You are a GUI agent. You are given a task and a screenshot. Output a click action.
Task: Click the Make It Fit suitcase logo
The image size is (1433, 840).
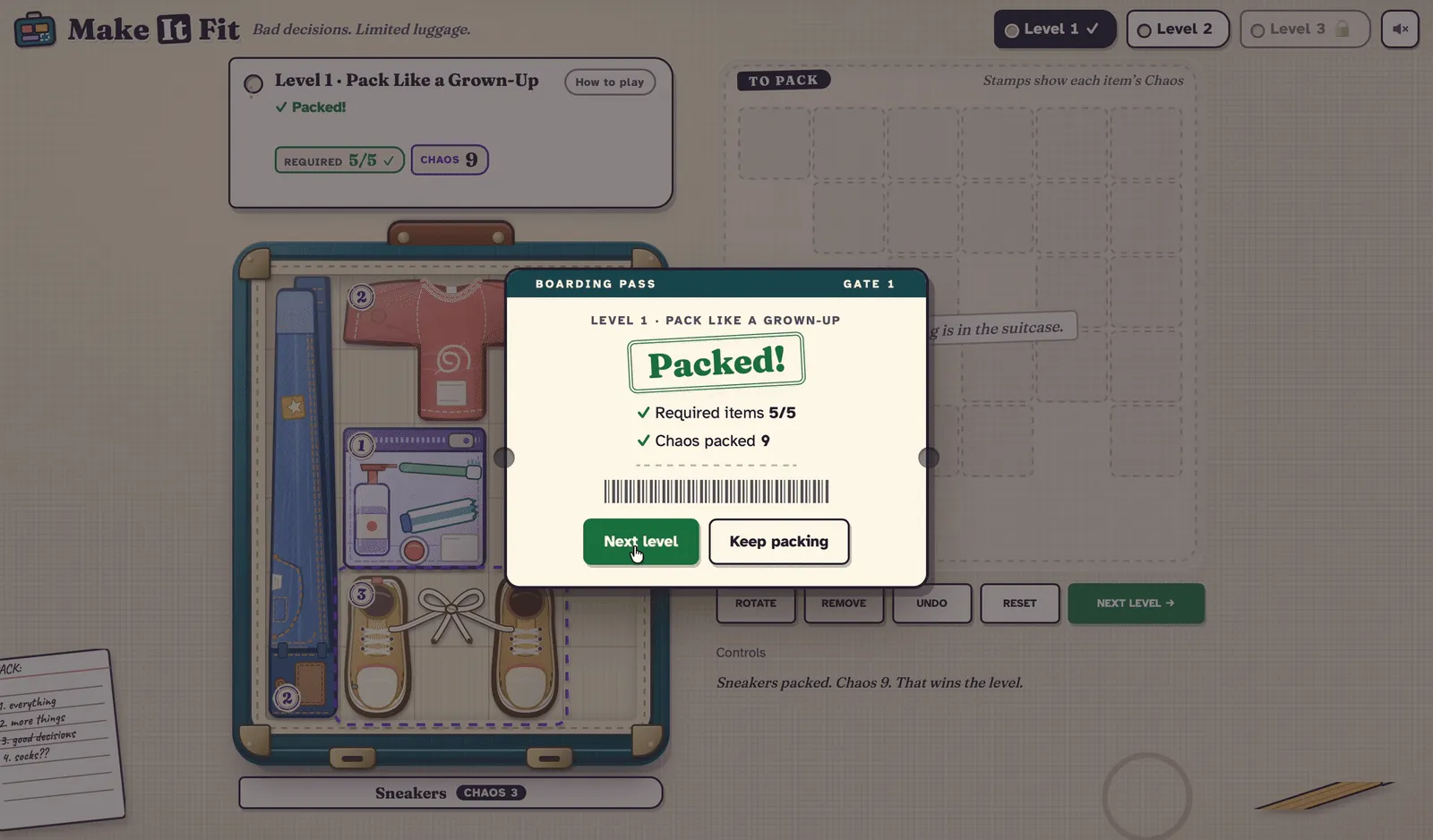[35, 30]
